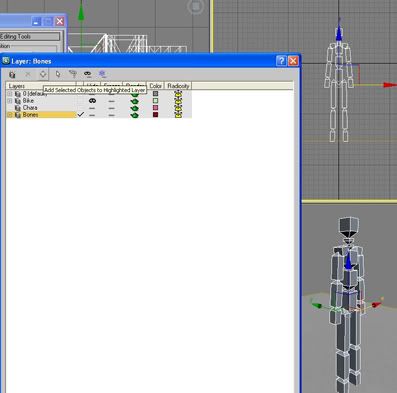Highlight selected objects' layers icon
397x393 pixels.
(73, 74)
